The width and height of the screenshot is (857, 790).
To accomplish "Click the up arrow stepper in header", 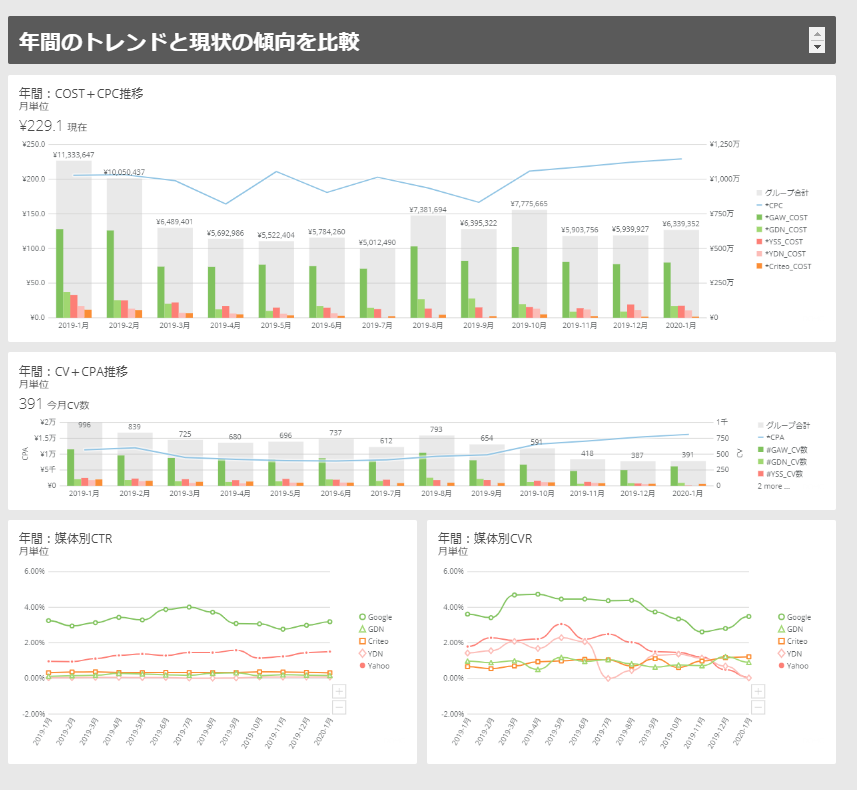I will 817,33.
